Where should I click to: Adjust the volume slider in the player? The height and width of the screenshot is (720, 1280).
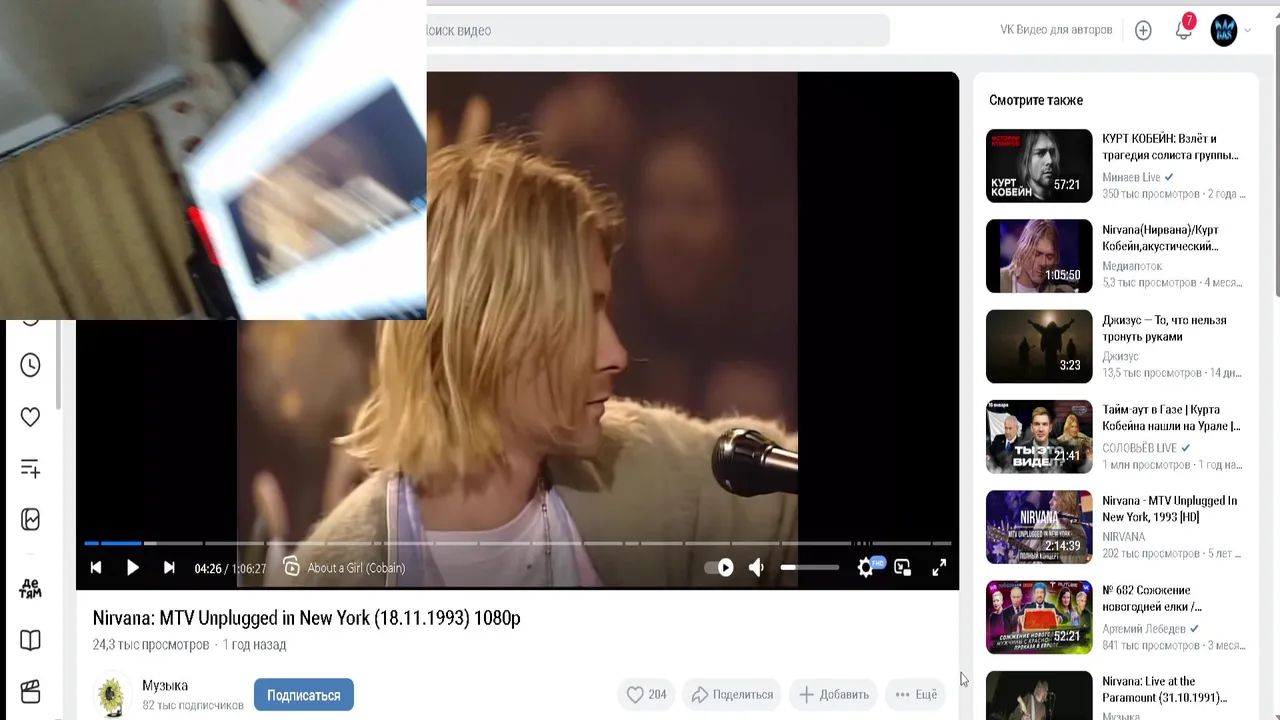click(x=810, y=568)
